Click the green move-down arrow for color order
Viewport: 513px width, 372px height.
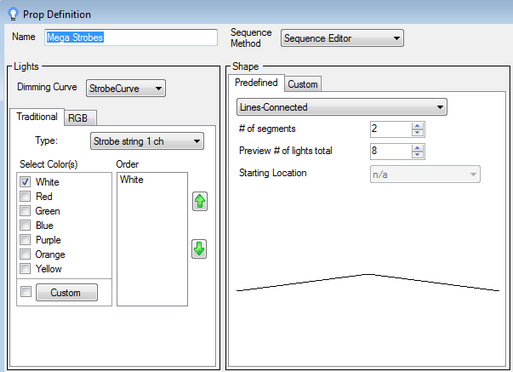pos(199,249)
